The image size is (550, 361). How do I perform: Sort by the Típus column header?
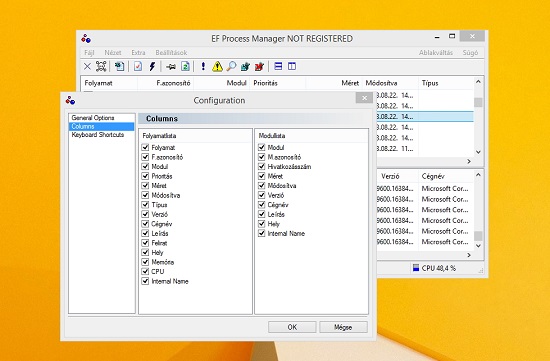point(446,83)
